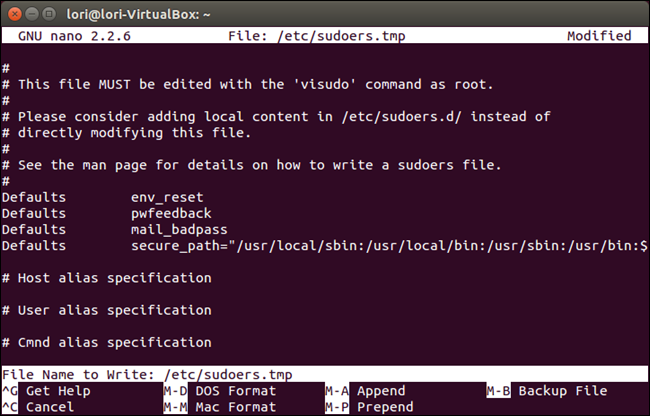Minimize the terminal window
The width and height of the screenshot is (650, 416).
coord(32,14)
